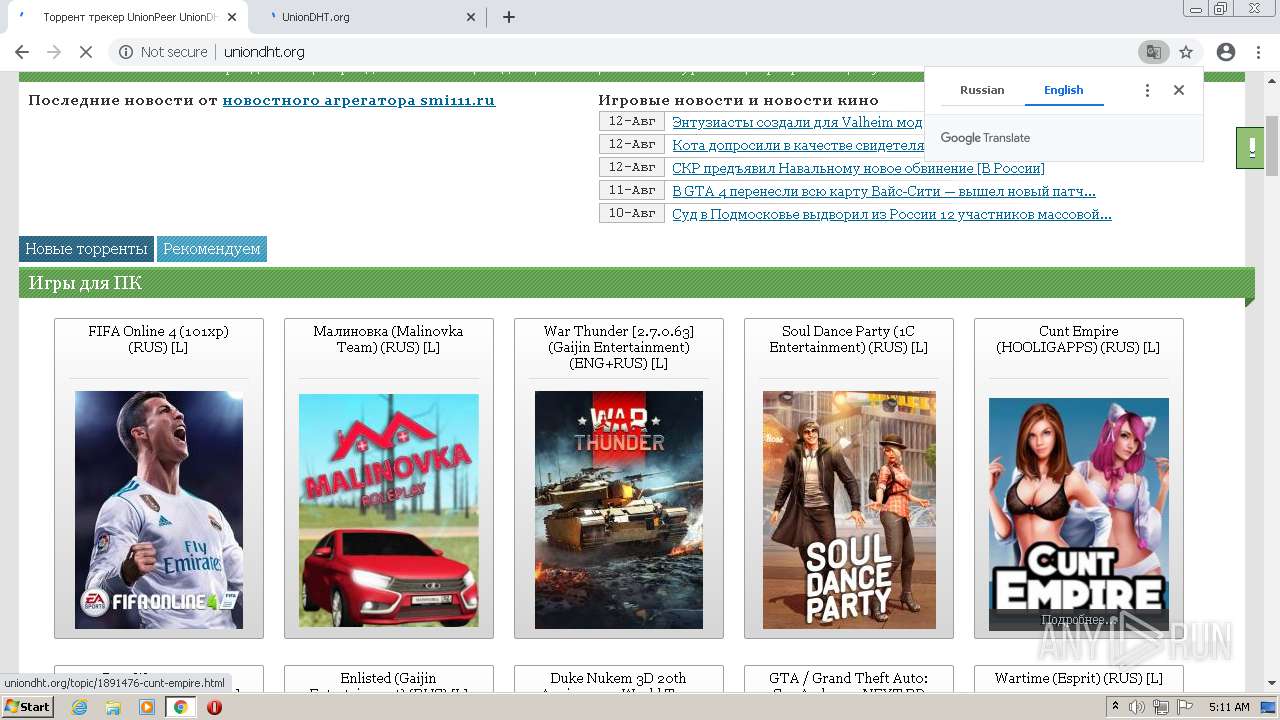Click the Cunt Empire (HOOLIGAPPS) title
Image resolution: width=1280 pixels, height=720 pixels.
pos(1078,339)
